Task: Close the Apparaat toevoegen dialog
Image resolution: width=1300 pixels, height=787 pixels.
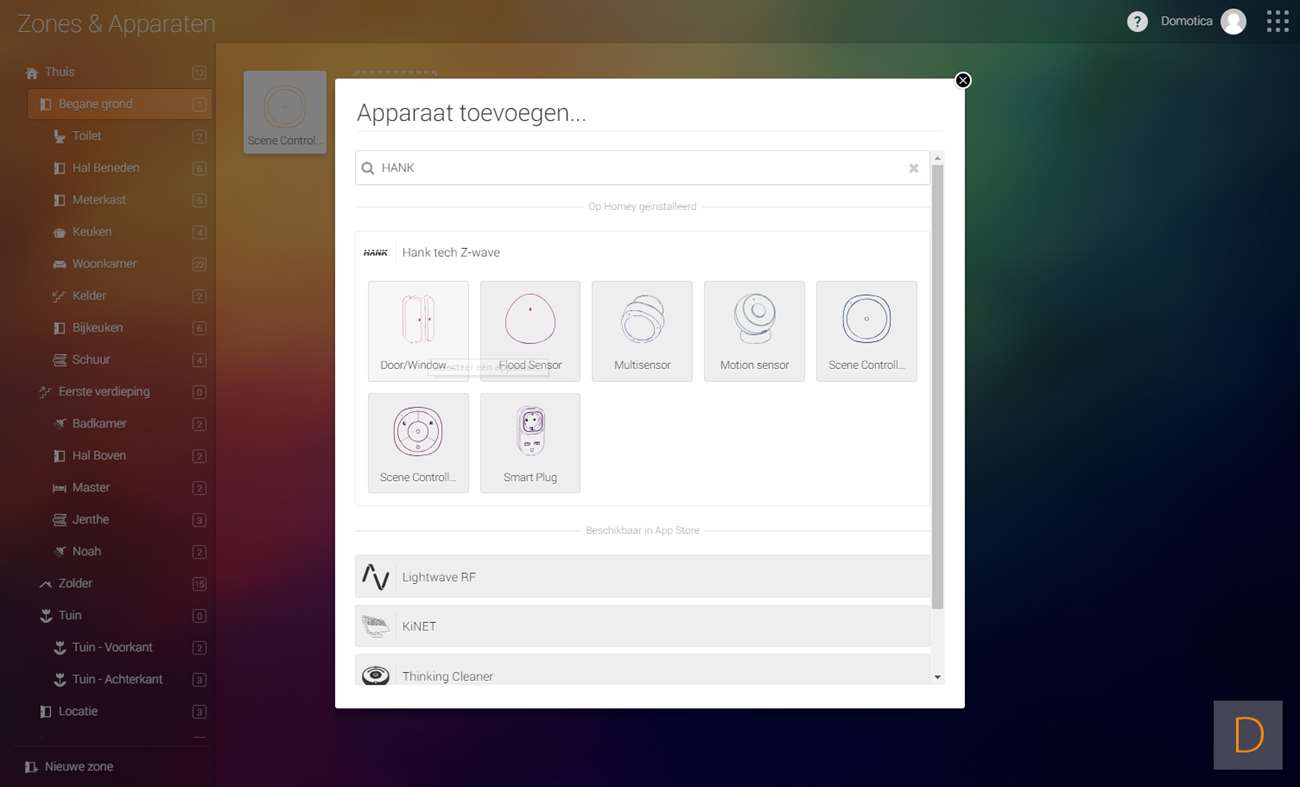Action: tap(963, 81)
